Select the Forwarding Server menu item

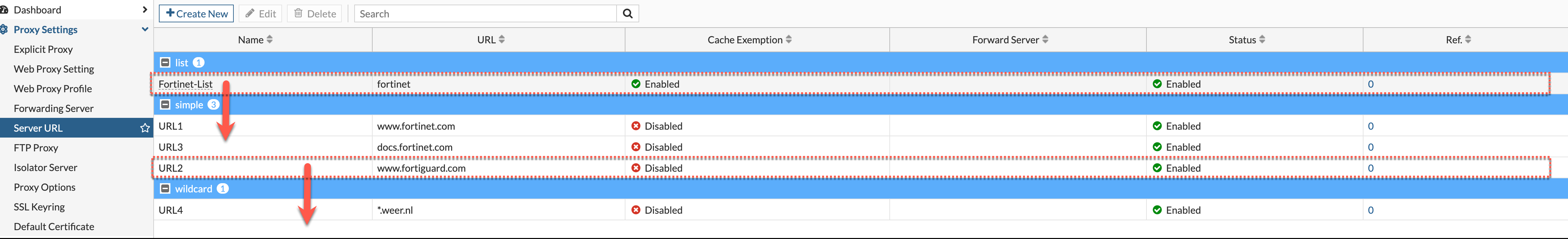click(x=54, y=108)
